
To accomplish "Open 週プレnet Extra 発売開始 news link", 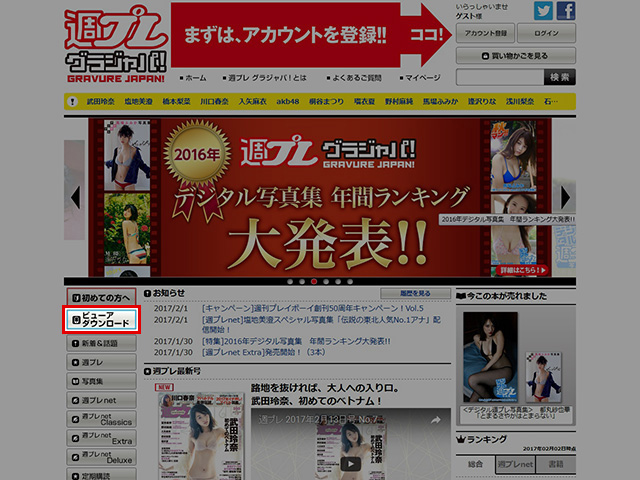I will 264,352.
